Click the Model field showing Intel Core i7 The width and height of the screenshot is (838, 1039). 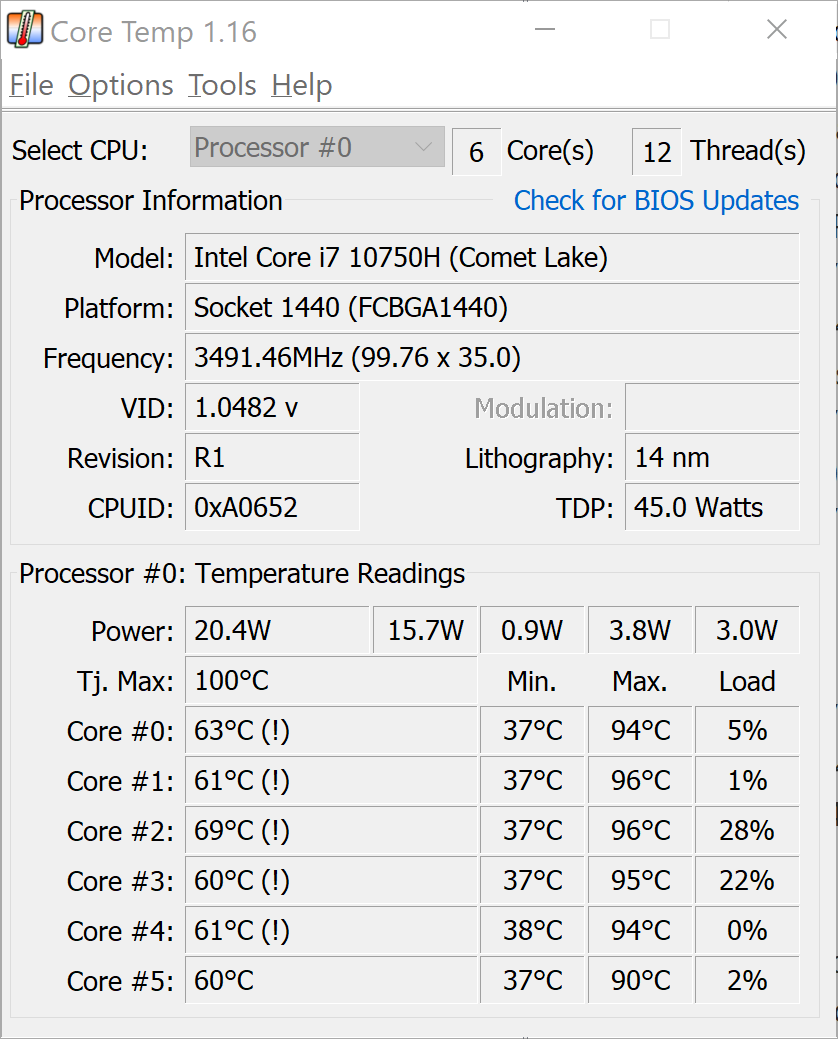tap(492, 257)
